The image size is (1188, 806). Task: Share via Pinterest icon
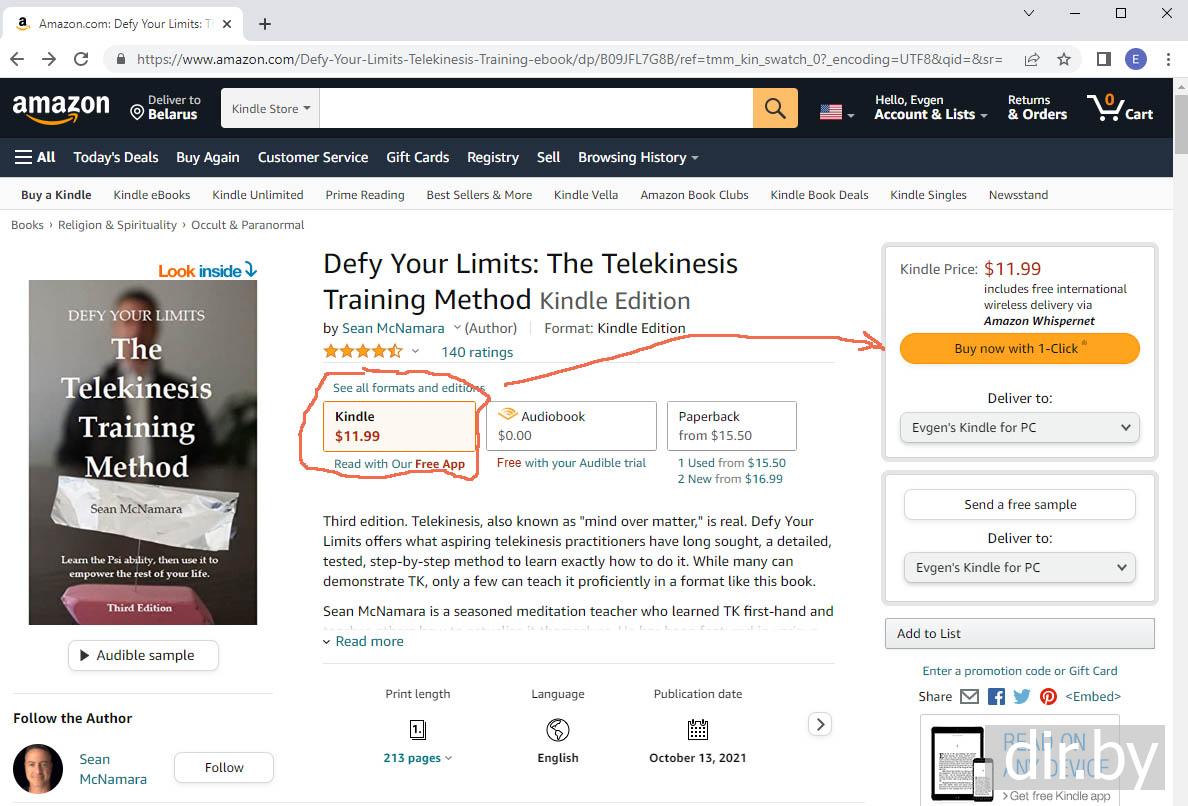pos(1048,697)
